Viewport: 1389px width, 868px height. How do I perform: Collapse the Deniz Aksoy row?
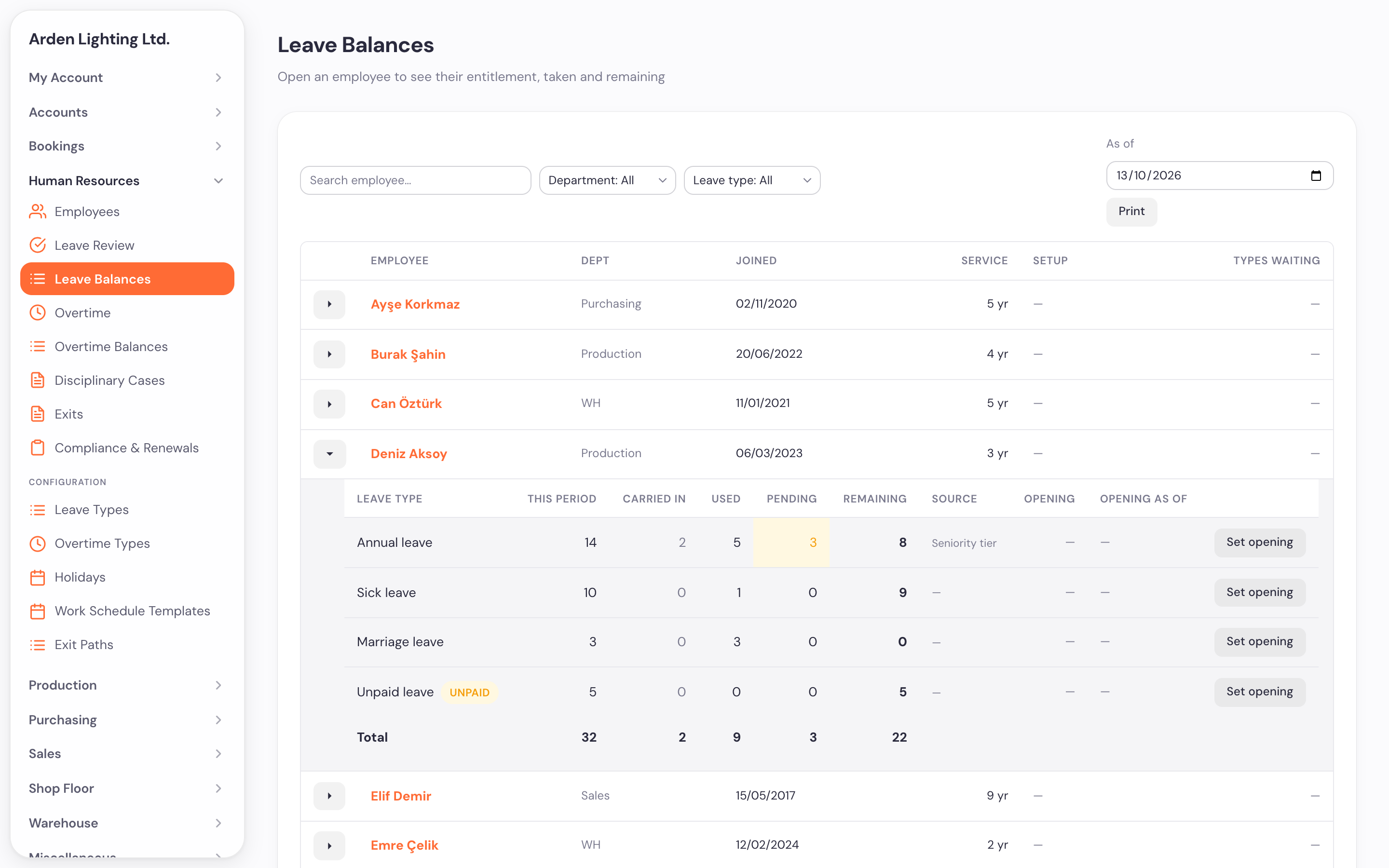point(329,453)
